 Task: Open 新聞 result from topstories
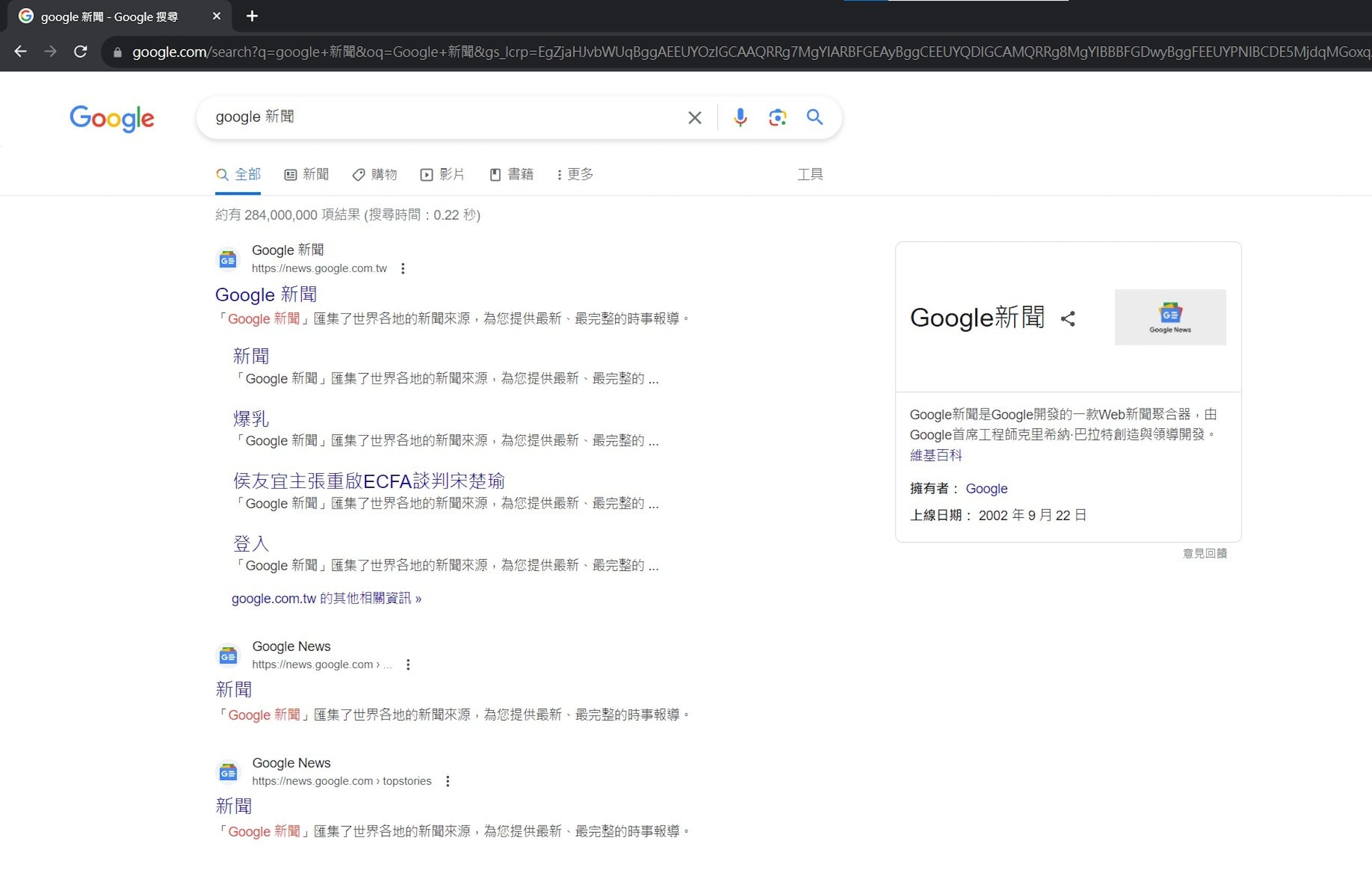(234, 806)
